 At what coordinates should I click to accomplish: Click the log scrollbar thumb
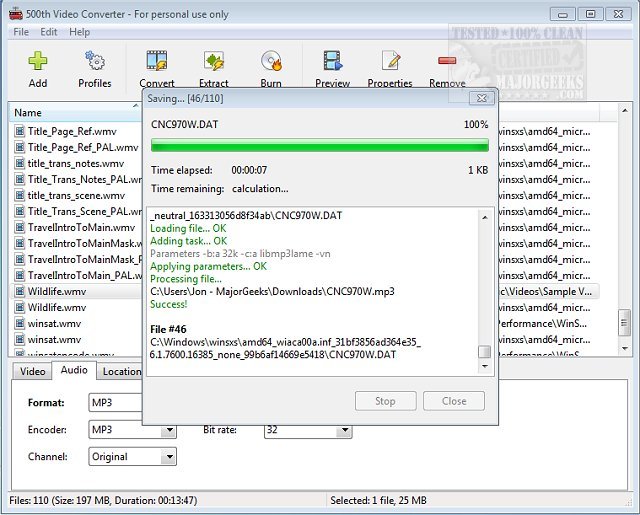(x=484, y=351)
